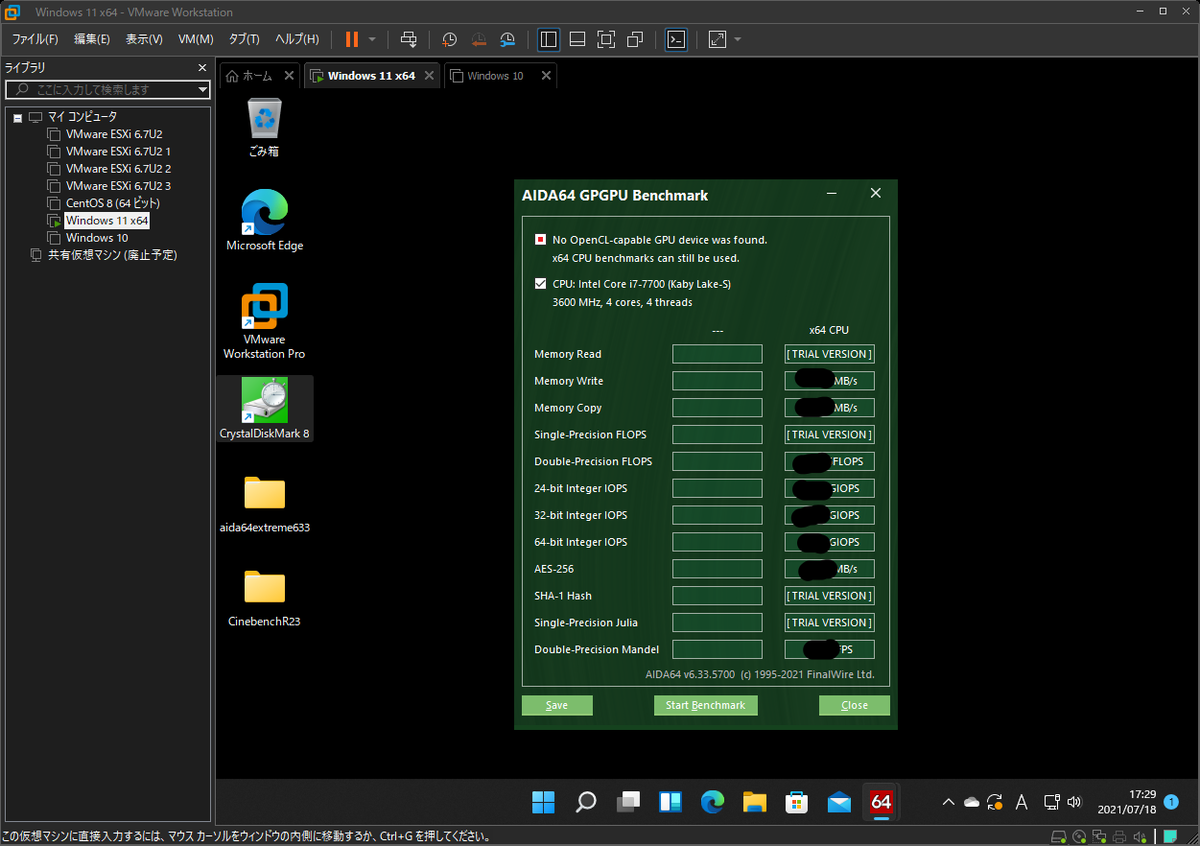The height and width of the screenshot is (846, 1200).
Task: Open the power options dropdown arrow beside pause
Action: (372, 39)
